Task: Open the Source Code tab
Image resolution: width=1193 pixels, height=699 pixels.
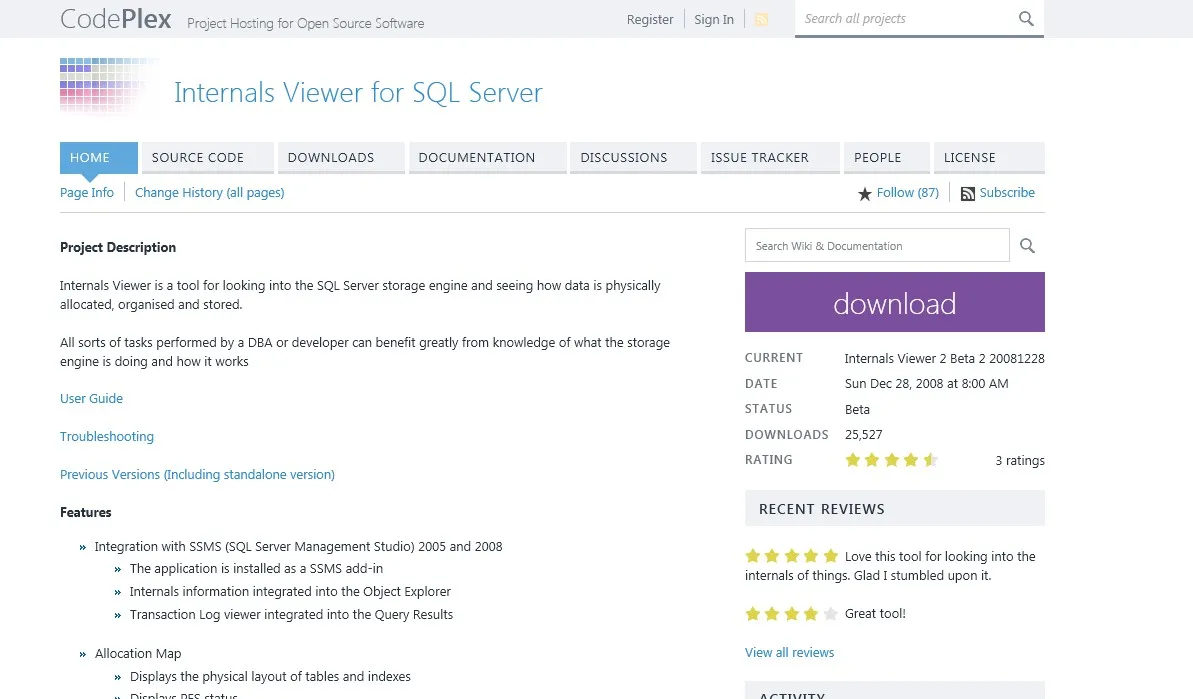Action: pos(207,158)
